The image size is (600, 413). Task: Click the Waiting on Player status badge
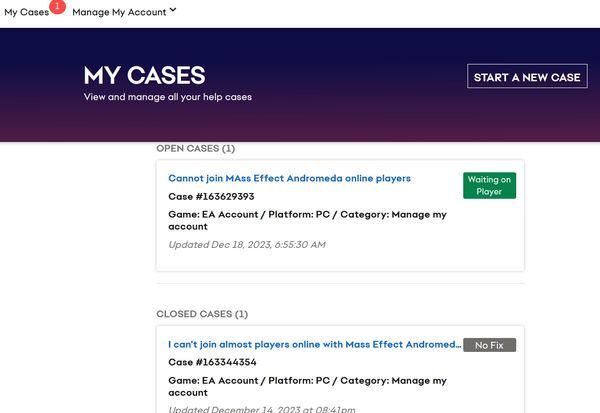489,186
